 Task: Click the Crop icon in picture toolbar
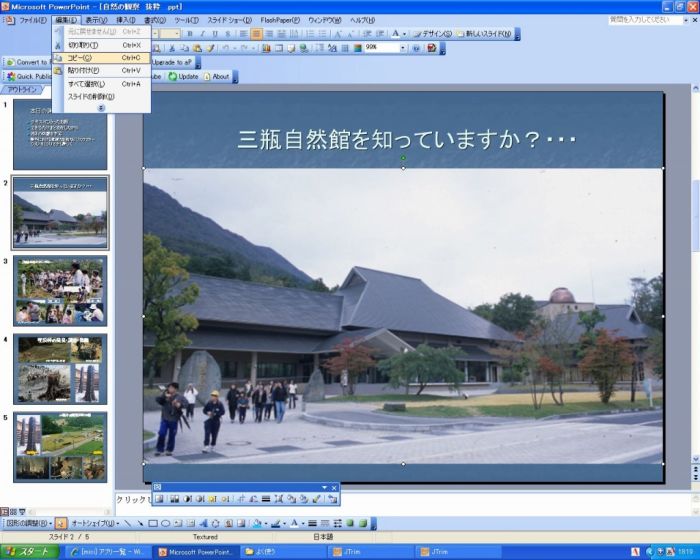click(x=240, y=498)
